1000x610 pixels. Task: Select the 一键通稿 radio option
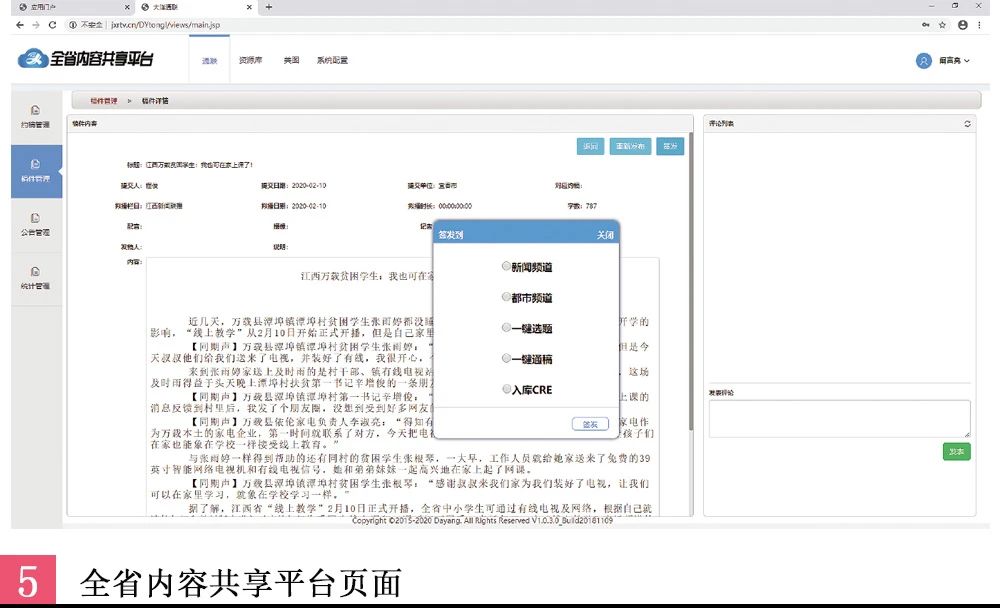click(506, 358)
